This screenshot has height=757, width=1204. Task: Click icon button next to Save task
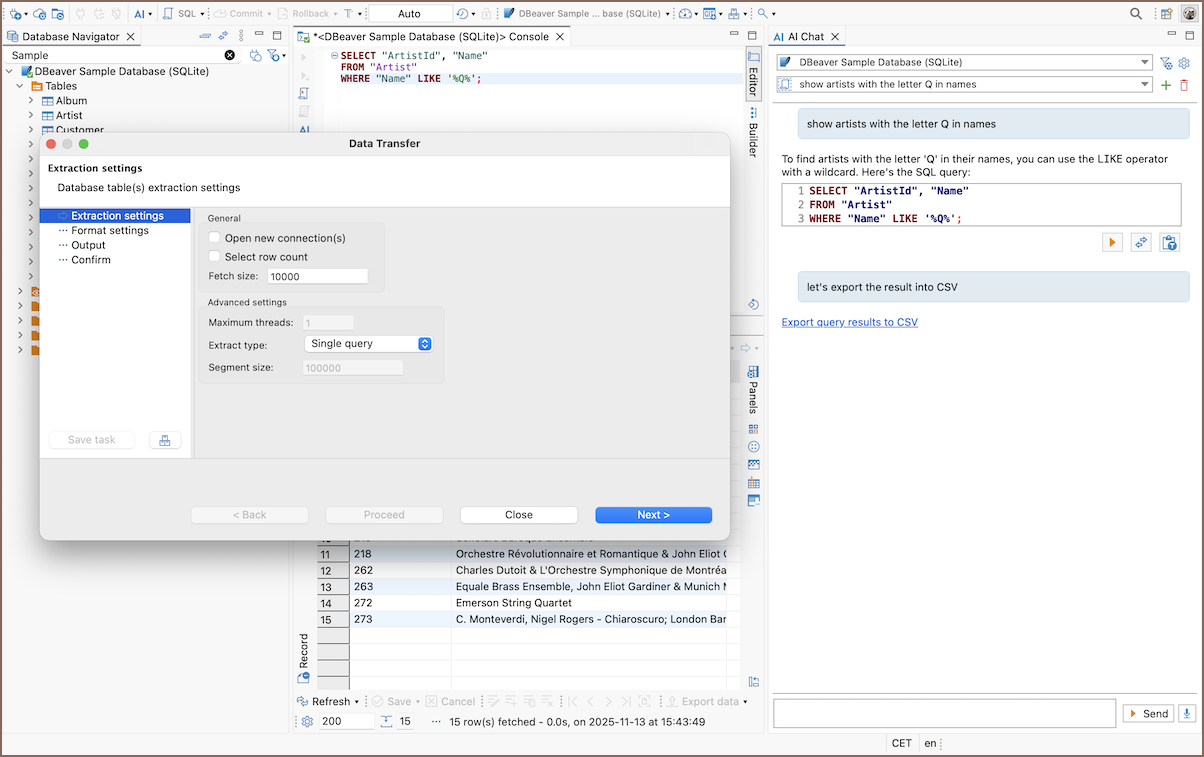click(165, 440)
